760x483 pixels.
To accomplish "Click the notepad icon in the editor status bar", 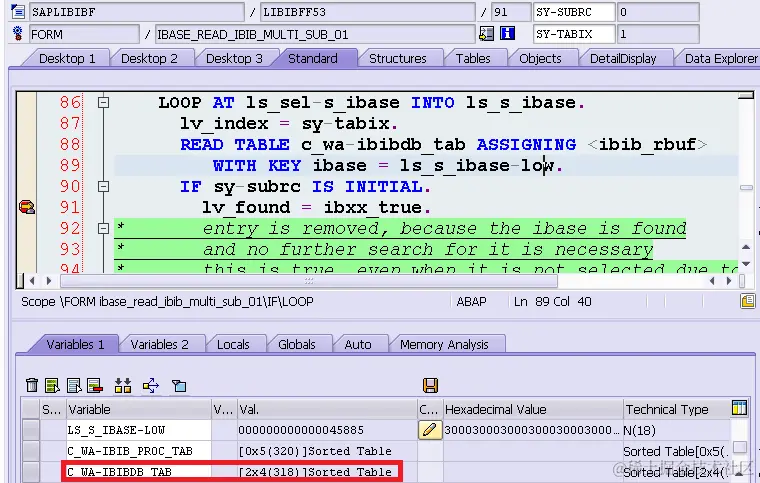I will point(747,301).
